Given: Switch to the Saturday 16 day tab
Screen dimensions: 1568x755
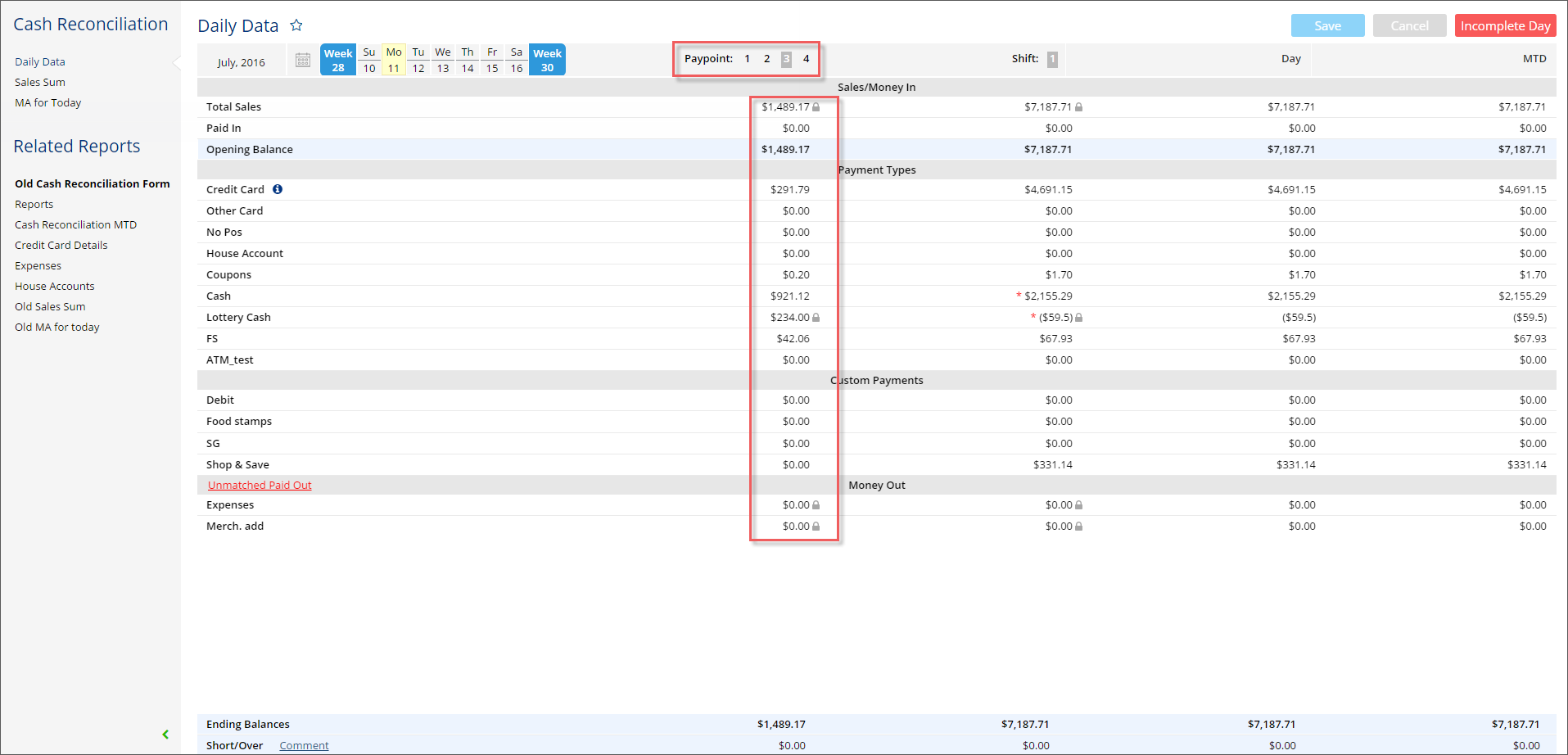Looking at the screenshot, I should click(x=516, y=59).
